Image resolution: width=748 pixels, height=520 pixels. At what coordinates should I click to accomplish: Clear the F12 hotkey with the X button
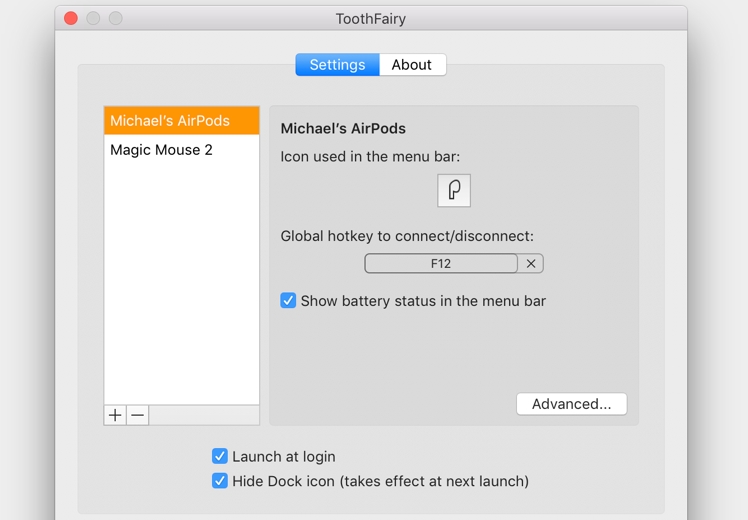531,264
